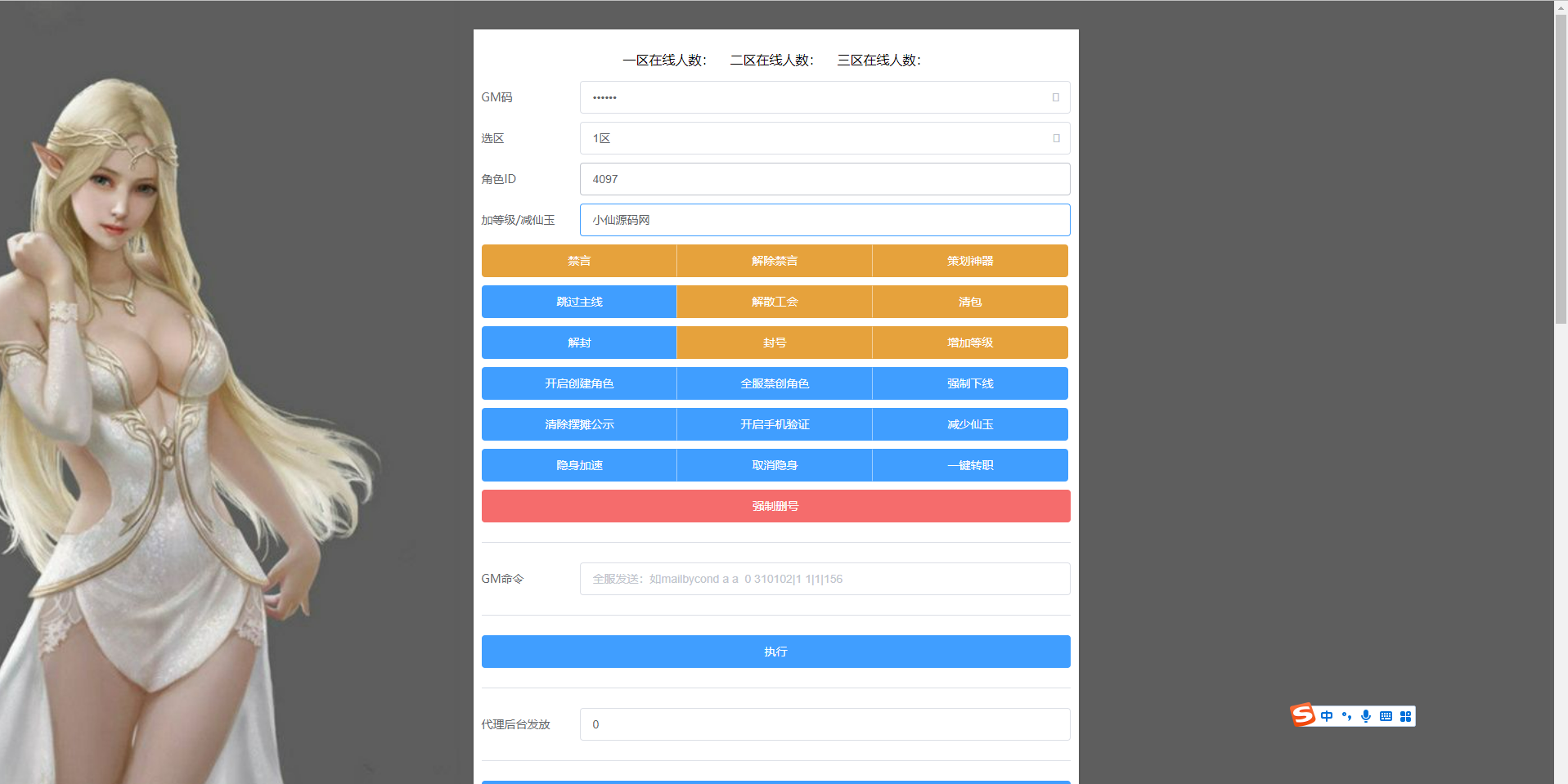Click the 解散工会 button

[x=775, y=302]
